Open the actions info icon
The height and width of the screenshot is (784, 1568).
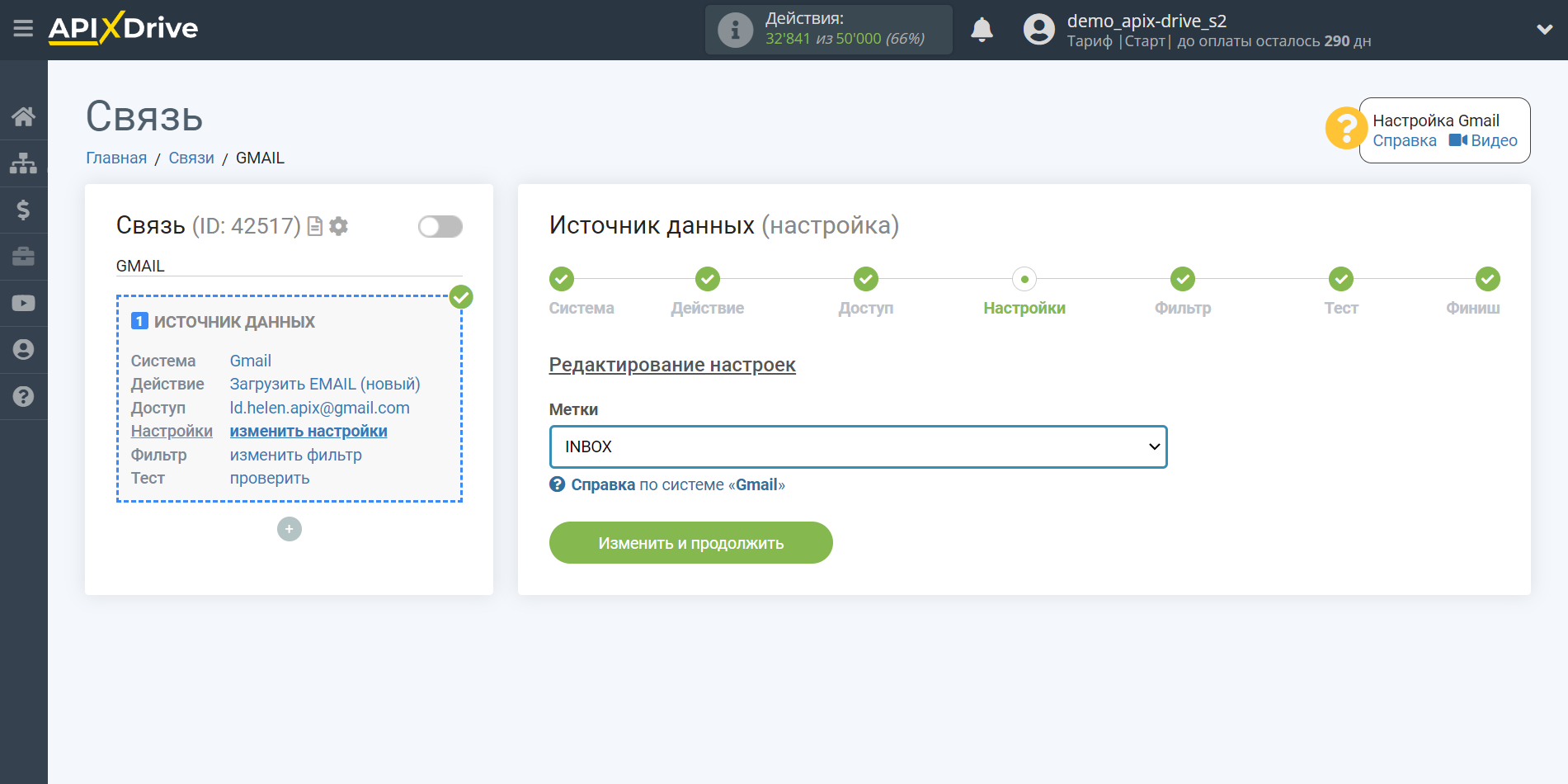click(735, 30)
